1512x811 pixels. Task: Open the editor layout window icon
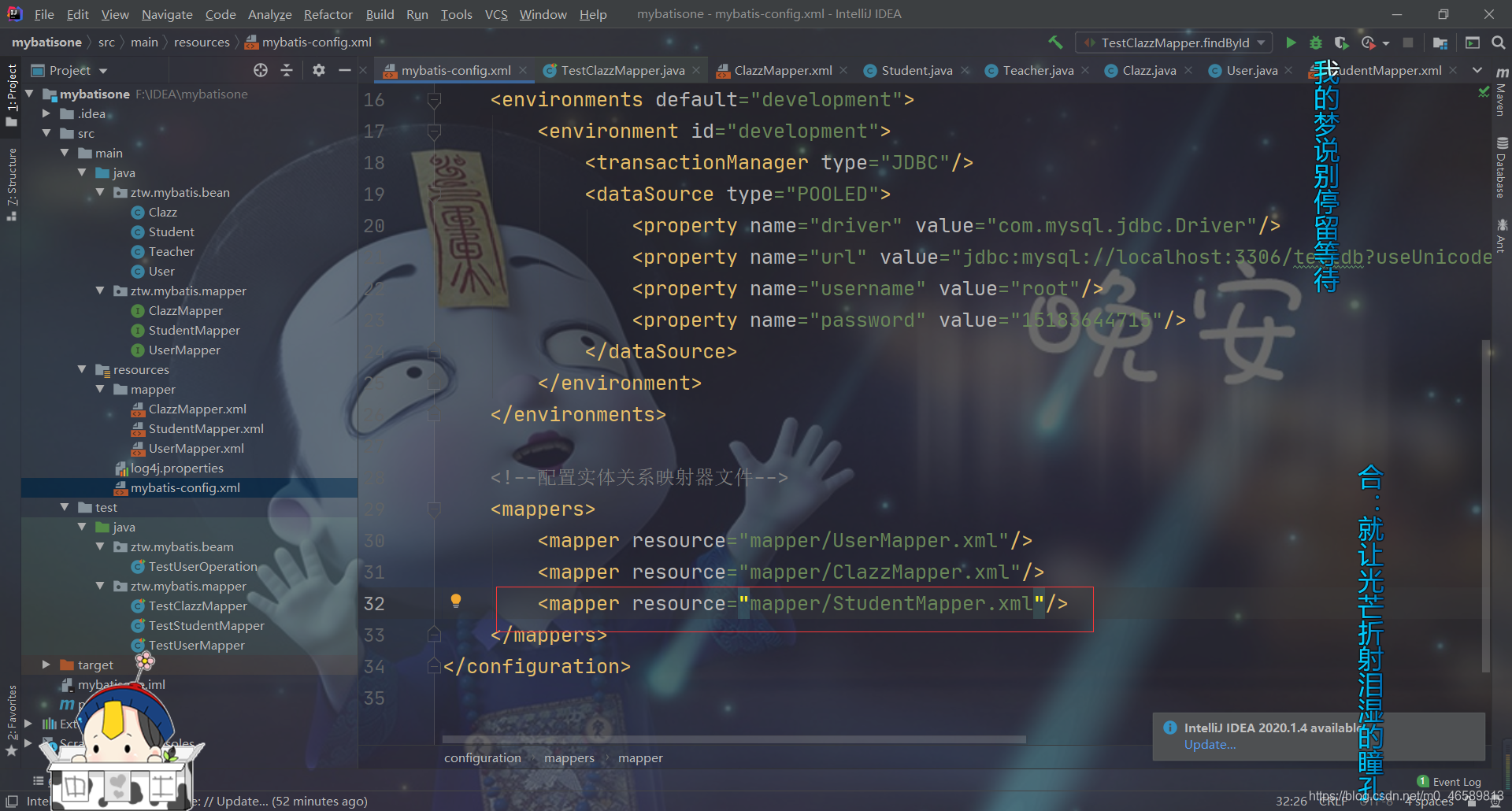pyautogui.click(x=1472, y=43)
